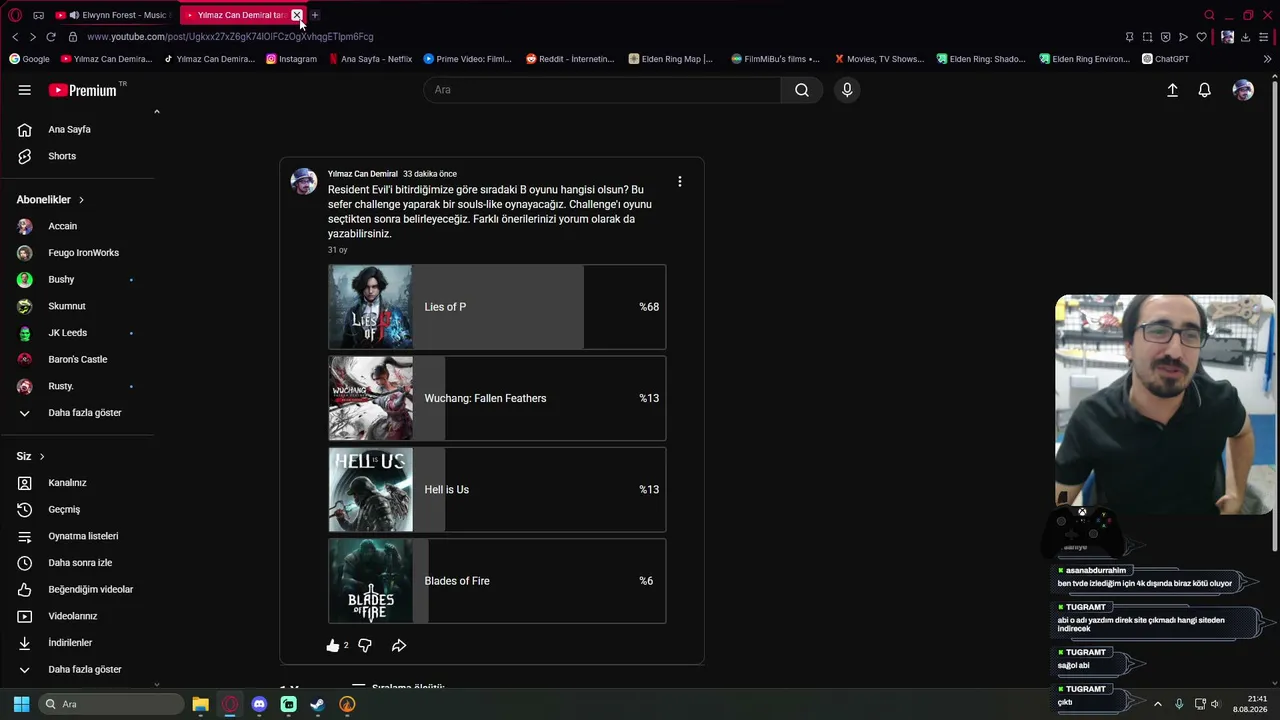This screenshot has width=1280, height=720.
Task: Click the YouTube search field
Action: pos(602,90)
